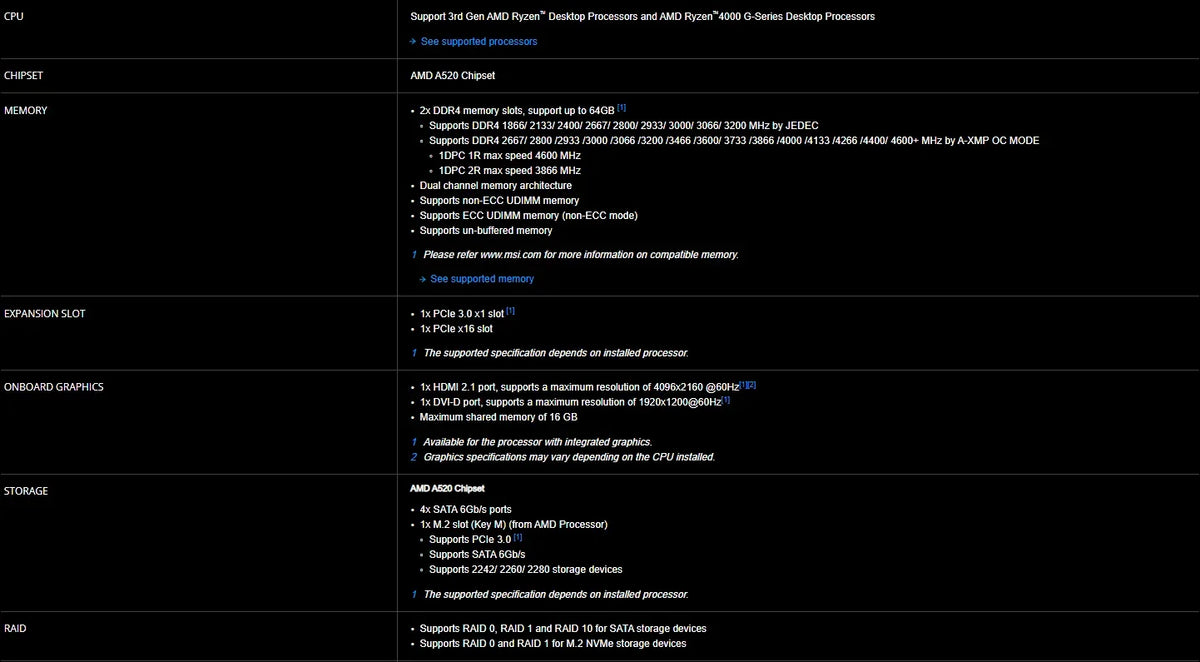
Task: Select the CHIPSET row label
Action: [x=24, y=75]
